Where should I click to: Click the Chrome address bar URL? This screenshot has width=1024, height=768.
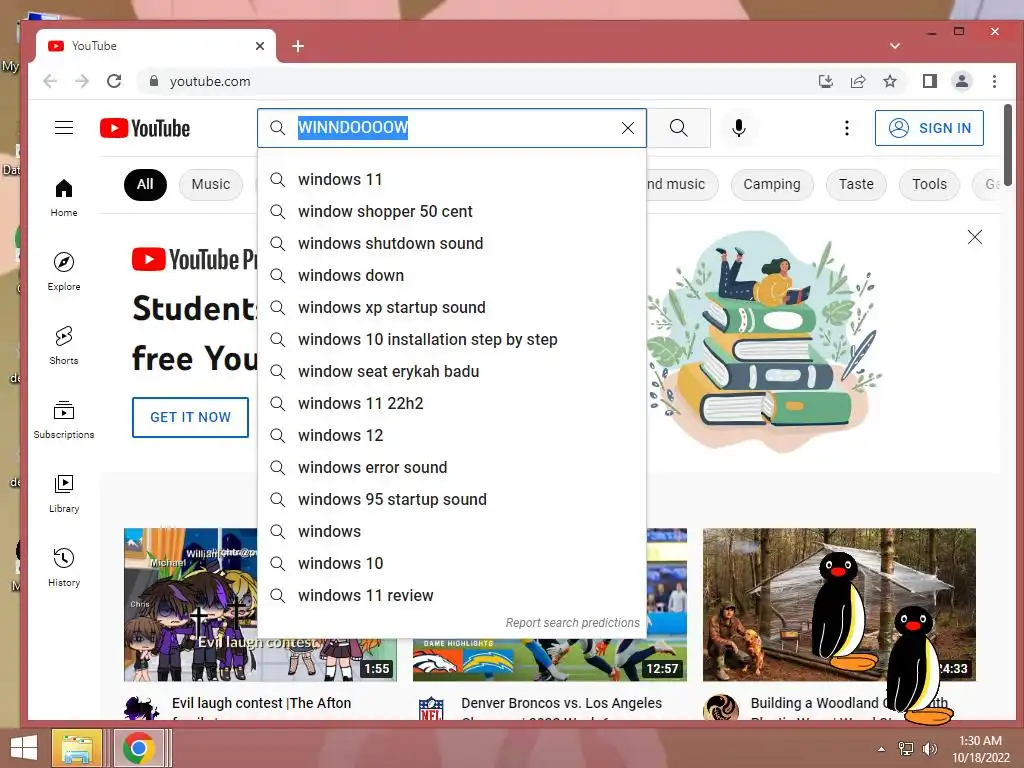pos(210,81)
